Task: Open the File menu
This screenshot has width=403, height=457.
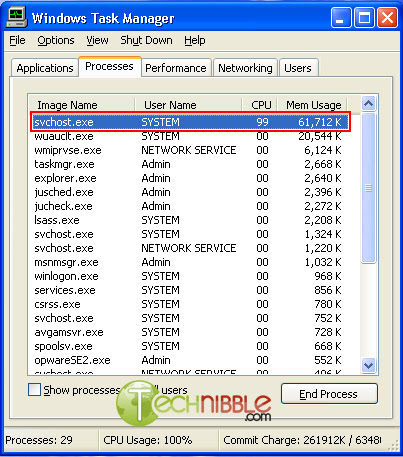Action: pos(17,40)
